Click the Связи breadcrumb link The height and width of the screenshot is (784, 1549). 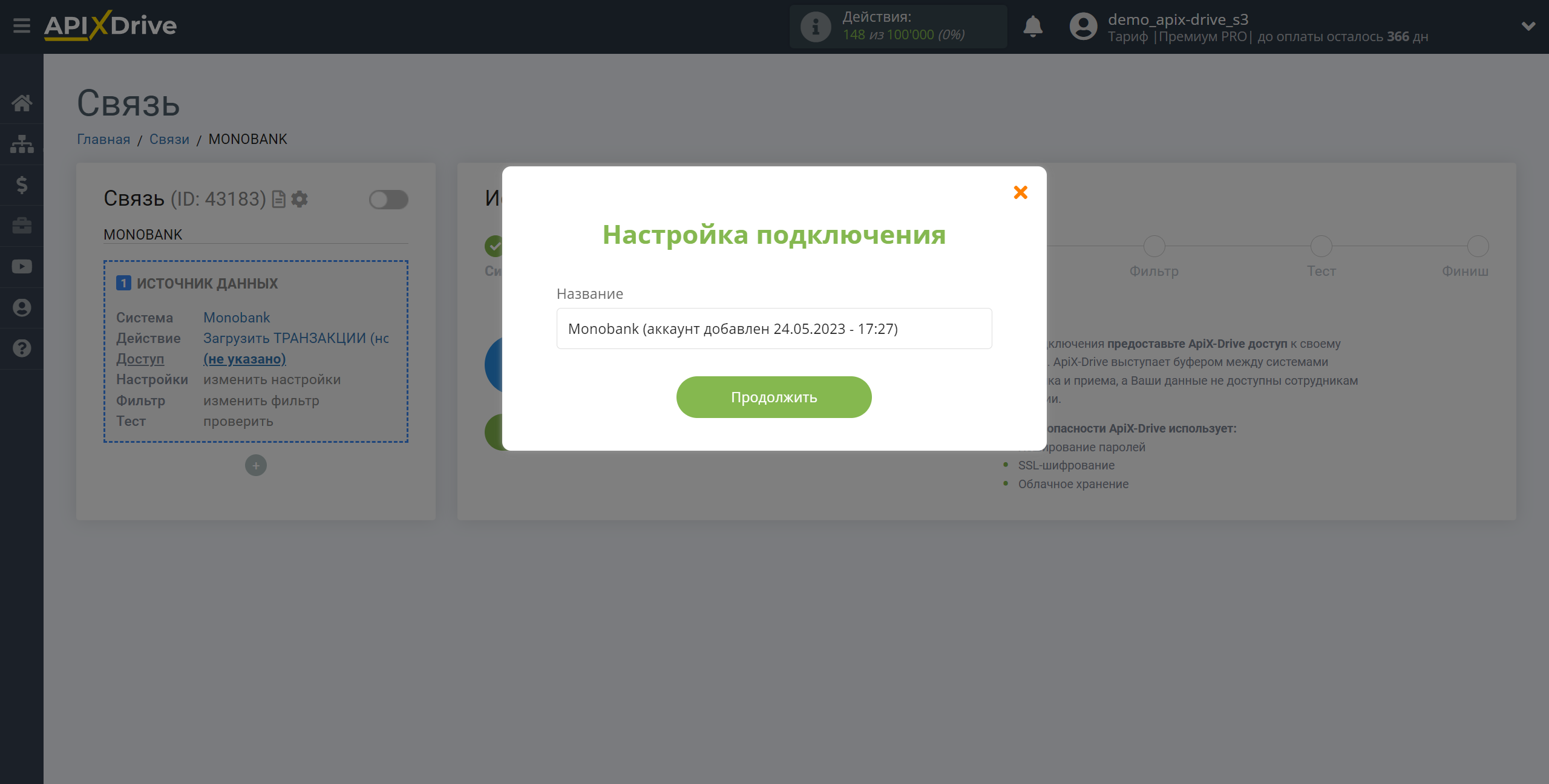click(x=169, y=139)
